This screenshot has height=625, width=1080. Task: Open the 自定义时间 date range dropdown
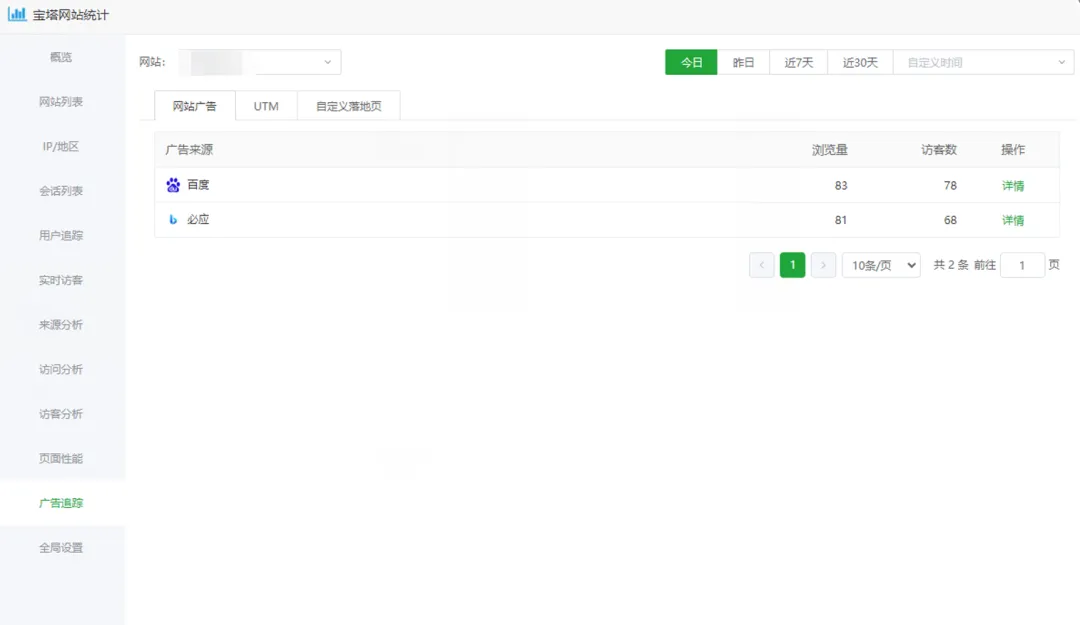pyautogui.click(x=984, y=62)
